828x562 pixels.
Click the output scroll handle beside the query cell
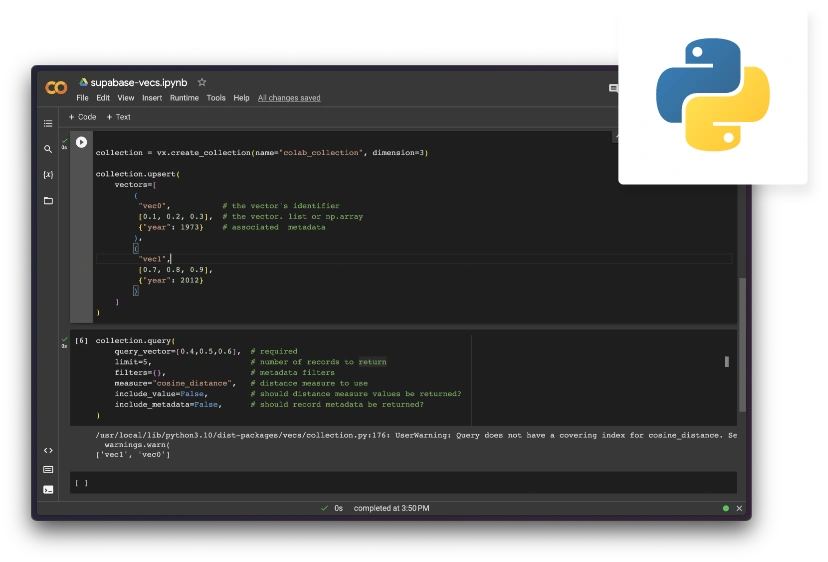coord(727,362)
